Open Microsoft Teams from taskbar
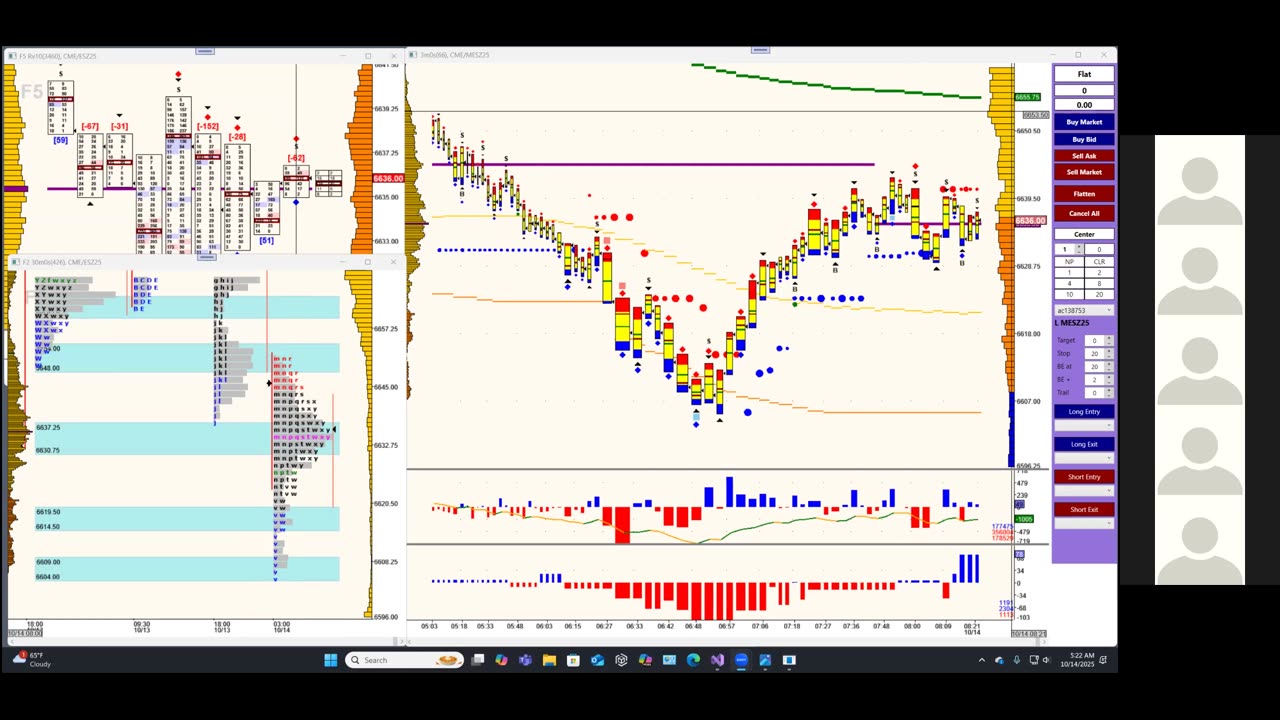The image size is (1280, 720). (x=525, y=660)
